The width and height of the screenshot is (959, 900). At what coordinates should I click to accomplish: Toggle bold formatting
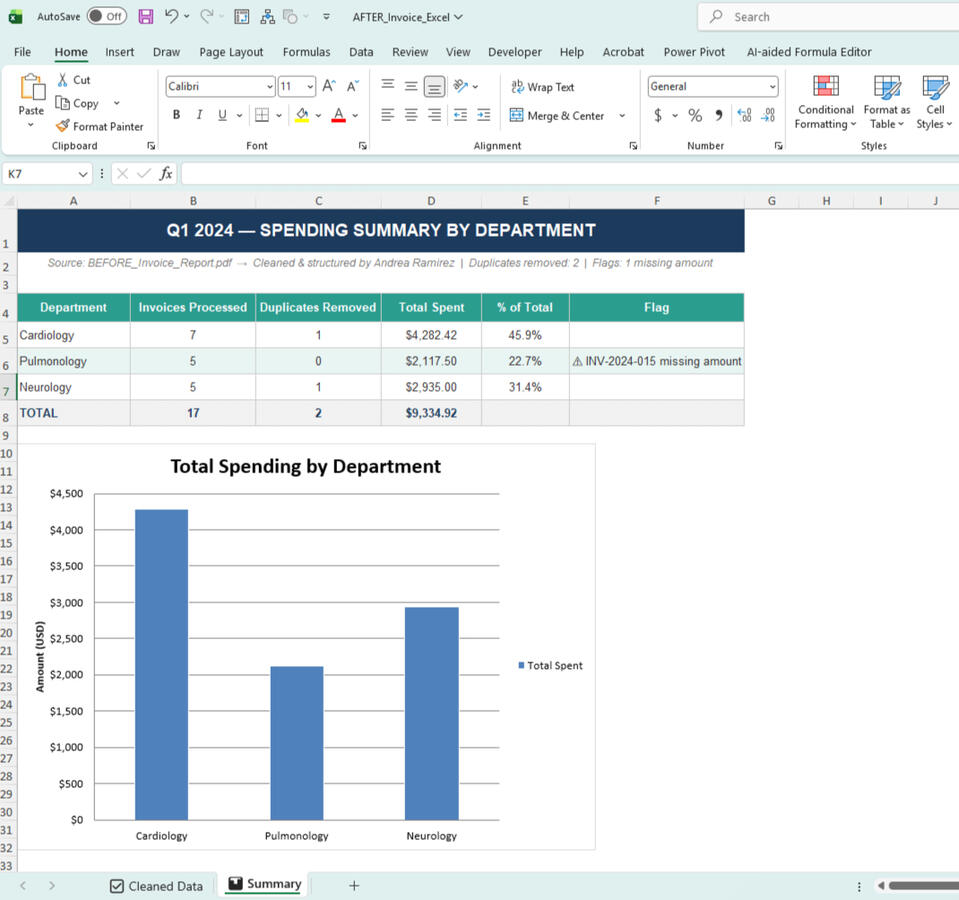pyautogui.click(x=176, y=115)
